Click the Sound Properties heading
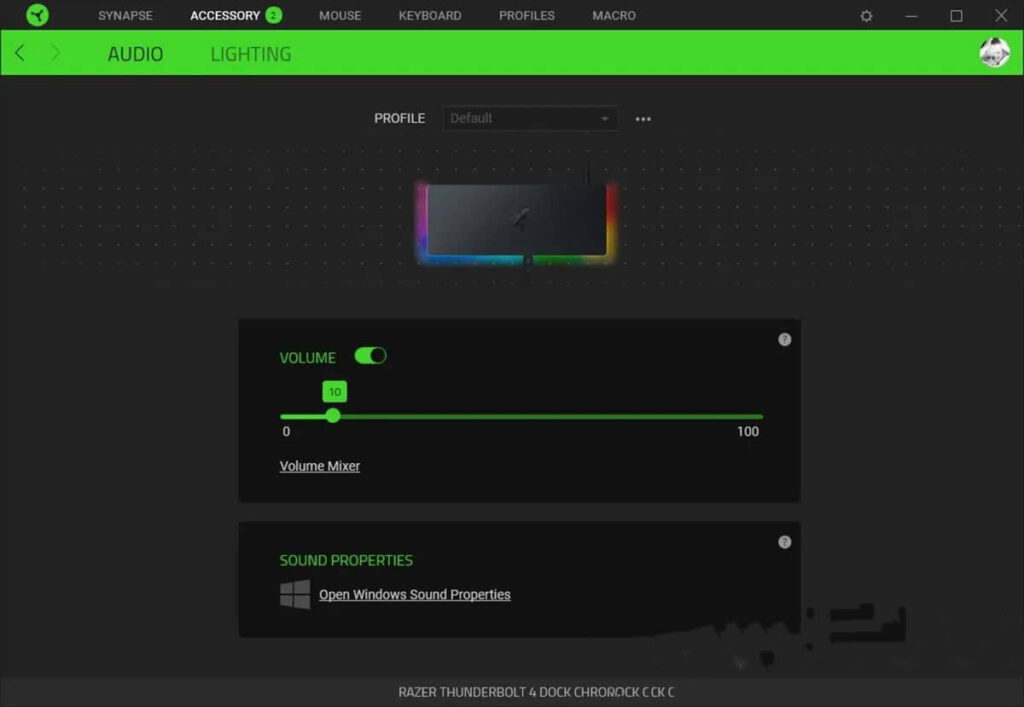Screen dimensions: 1024x707 click(346, 560)
